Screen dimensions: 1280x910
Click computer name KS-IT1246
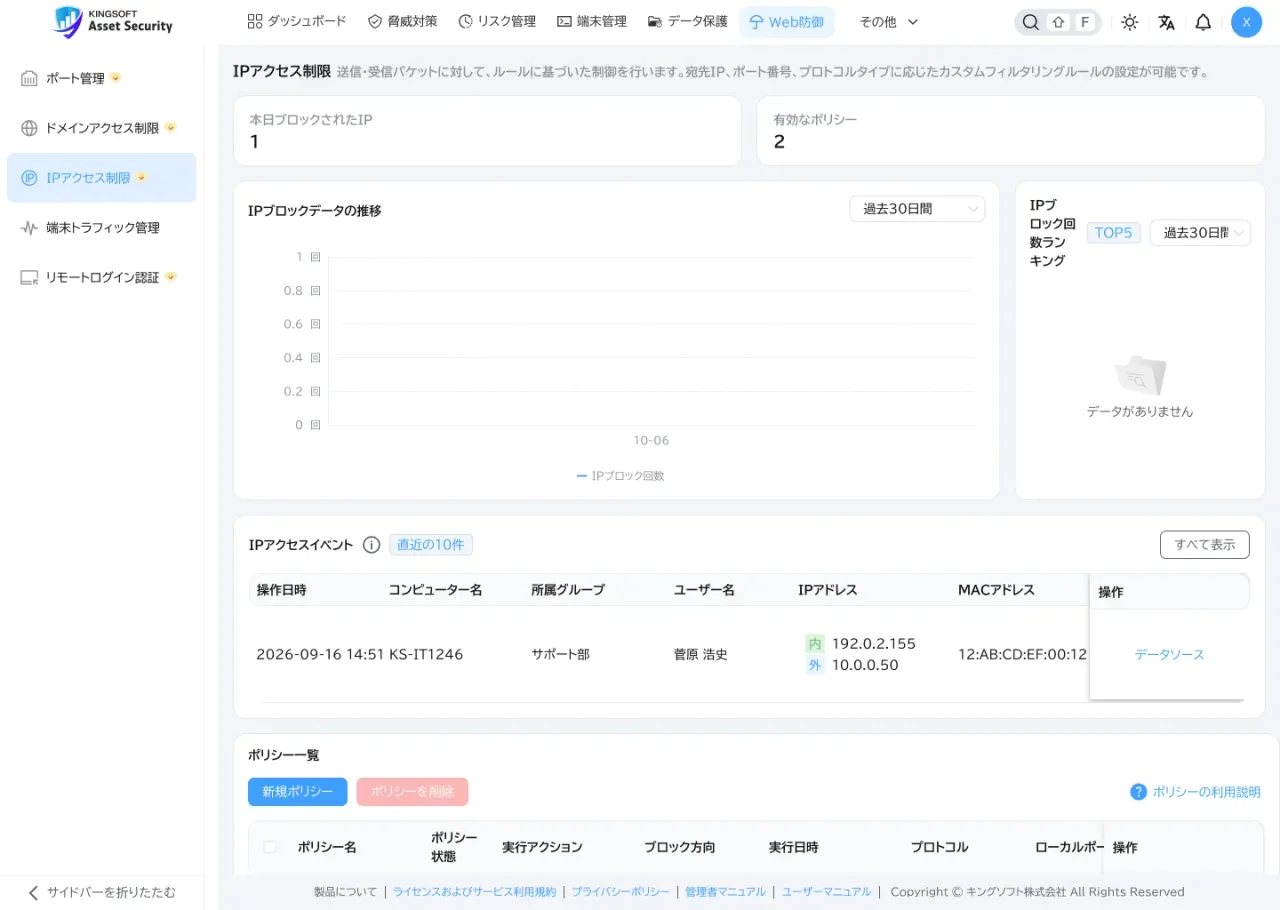[x=426, y=655]
